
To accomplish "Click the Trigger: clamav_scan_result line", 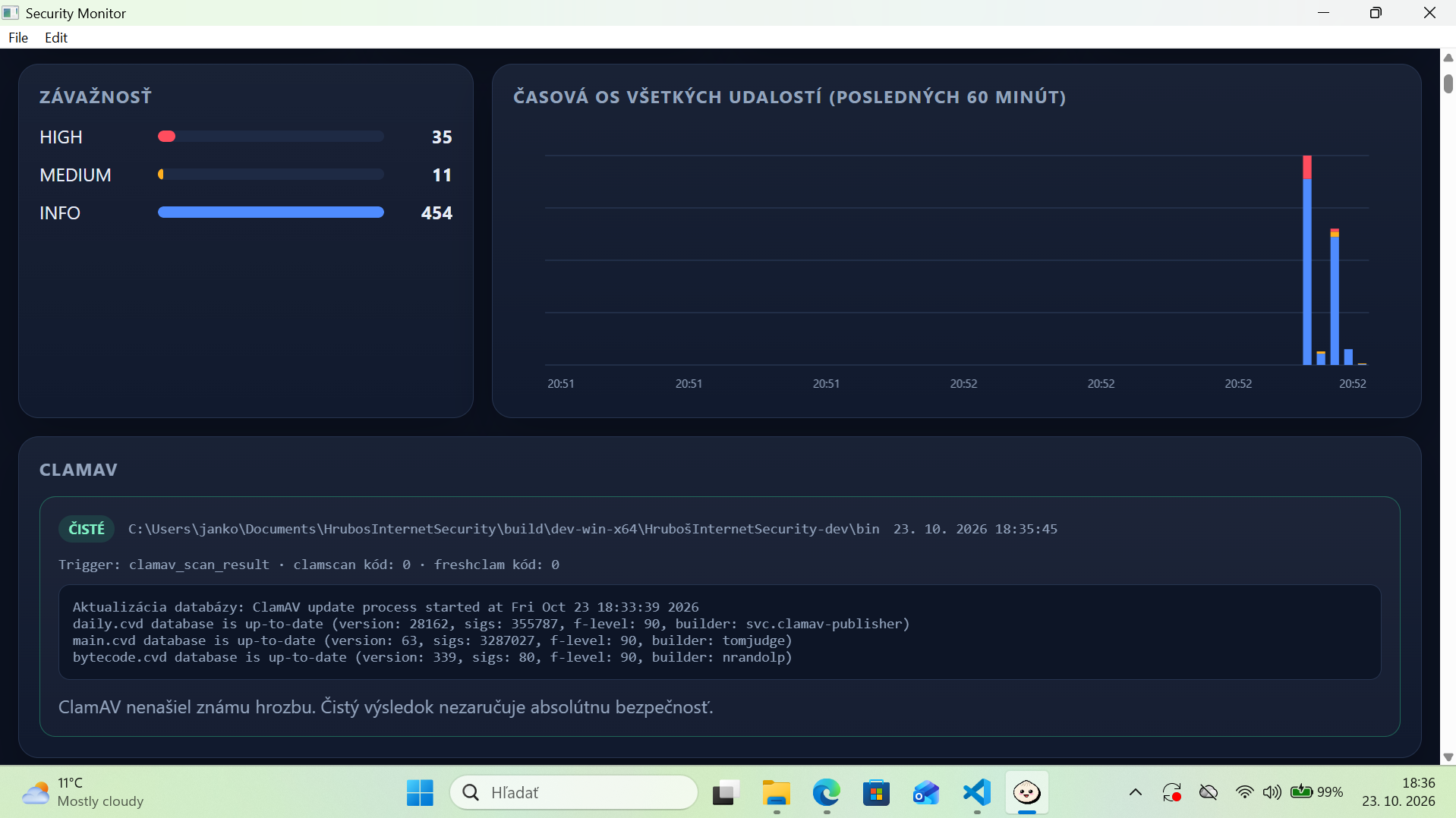I will click(x=309, y=565).
